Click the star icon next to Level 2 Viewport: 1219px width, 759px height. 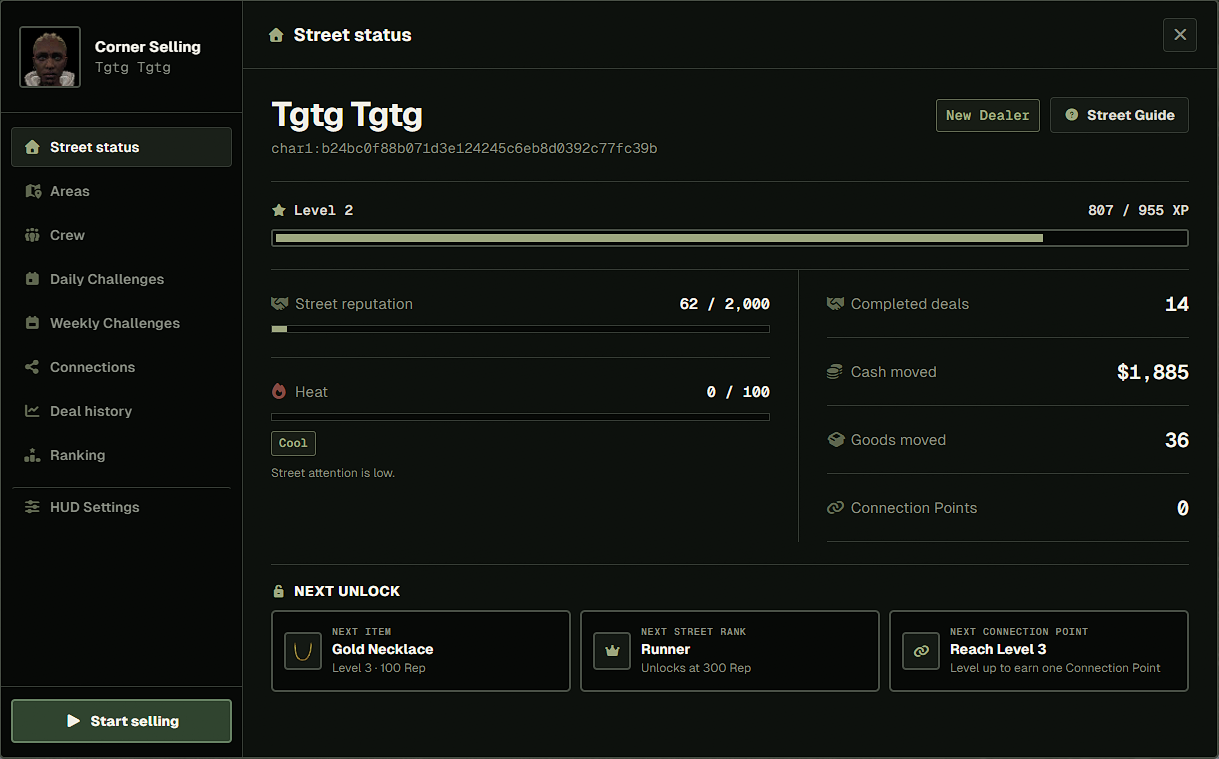[x=279, y=210]
